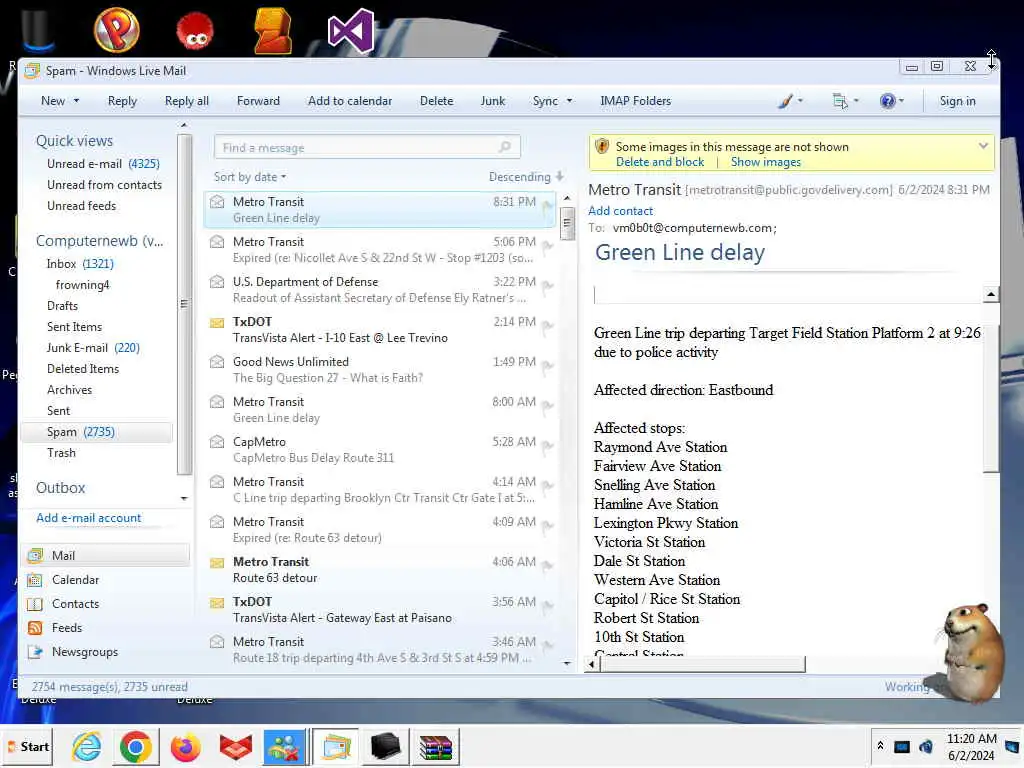Expand the Outbox section

coord(60,488)
